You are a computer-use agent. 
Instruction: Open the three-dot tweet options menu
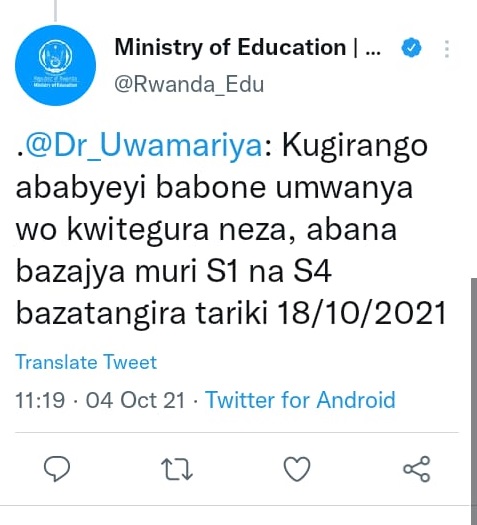447,49
